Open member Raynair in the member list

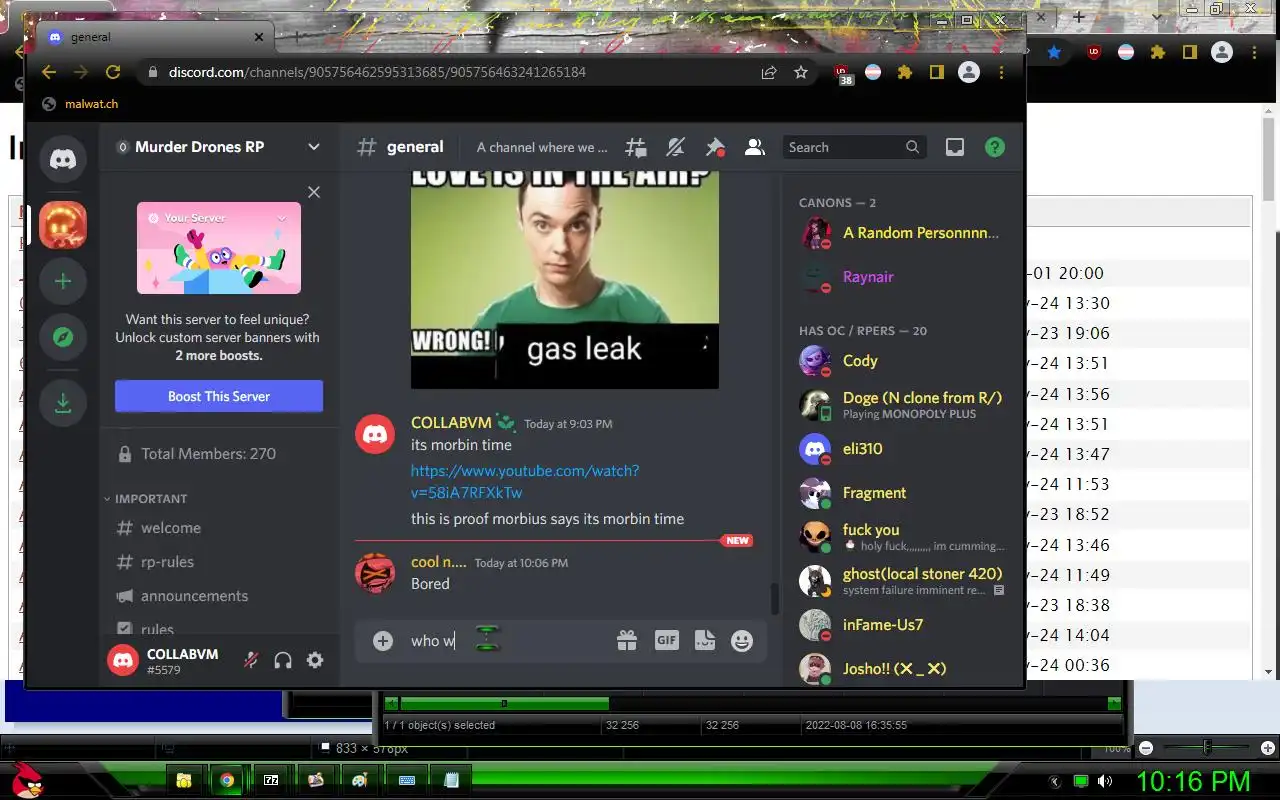tap(901, 277)
